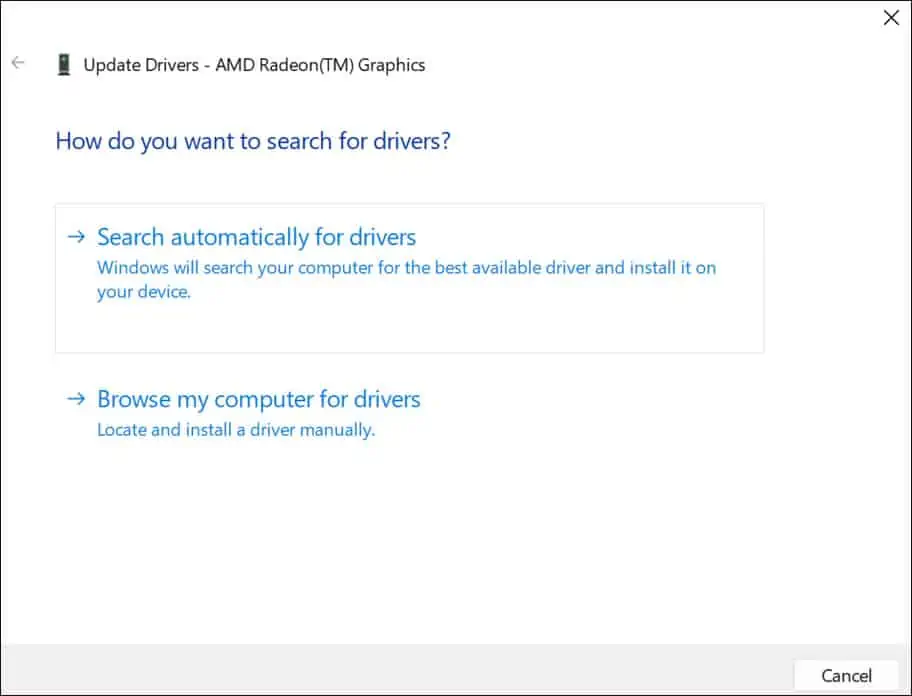Click empty space inside the highlighted search option box
The width and height of the screenshot is (912, 696).
tap(407, 329)
